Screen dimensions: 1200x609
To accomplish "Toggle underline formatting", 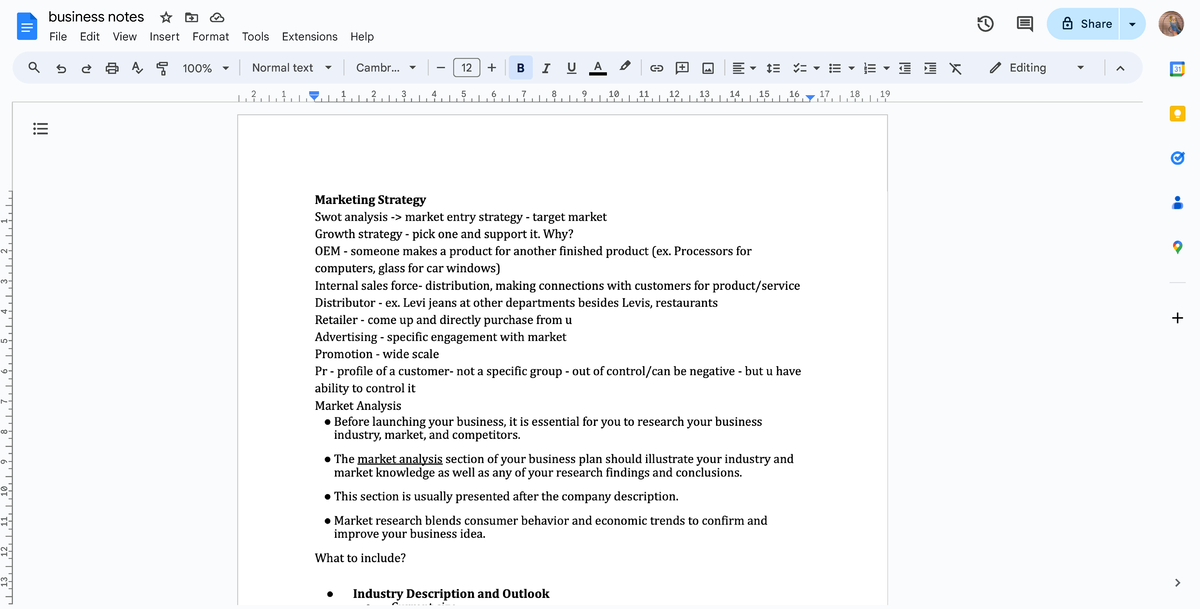I will click(x=570, y=67).
